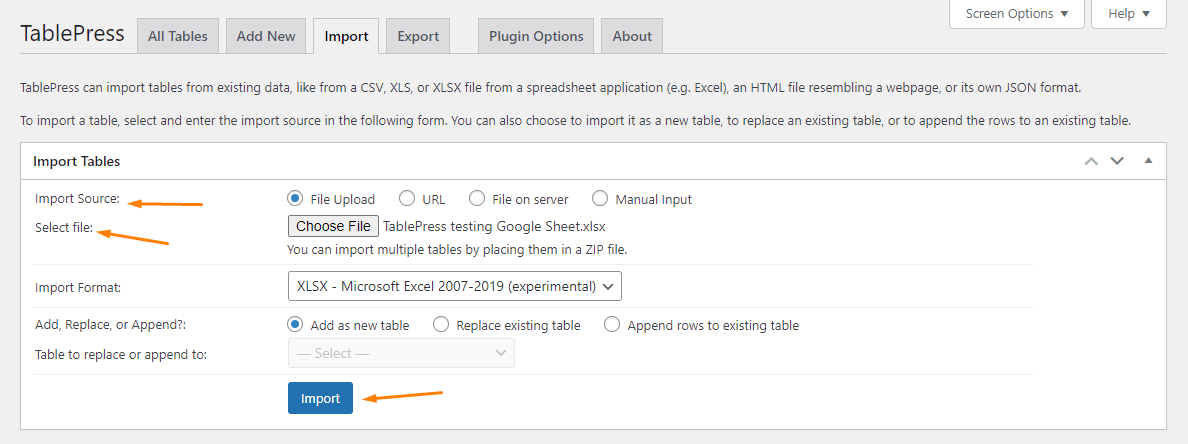Open the Import Format dropdown

[x=454, y=287]
